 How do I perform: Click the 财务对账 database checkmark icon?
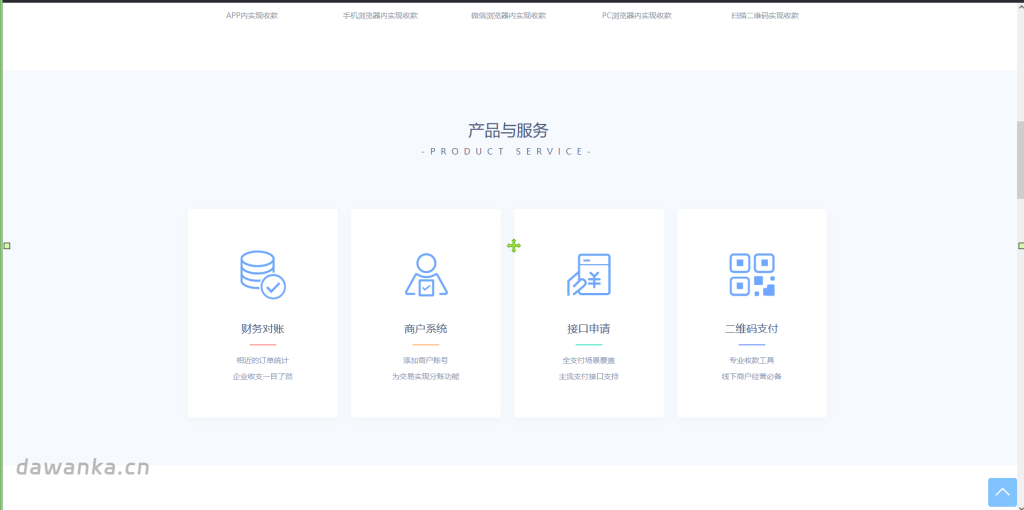pyautogui.click(x=263, y=275)
